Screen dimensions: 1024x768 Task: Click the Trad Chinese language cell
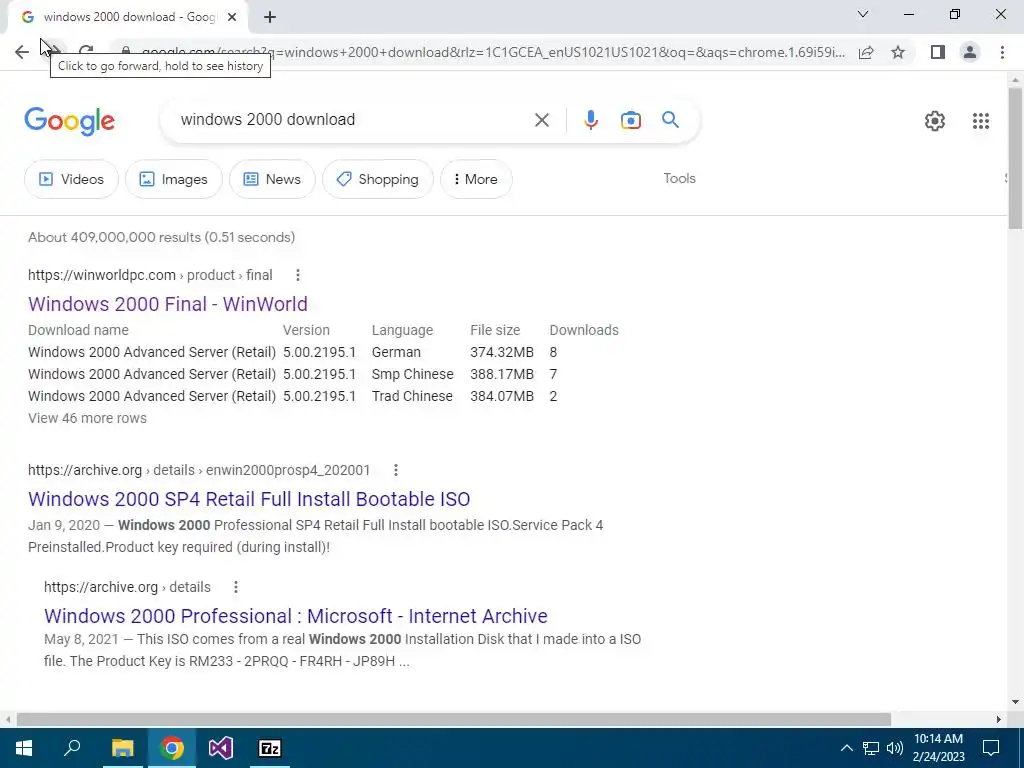pos(412,396)
